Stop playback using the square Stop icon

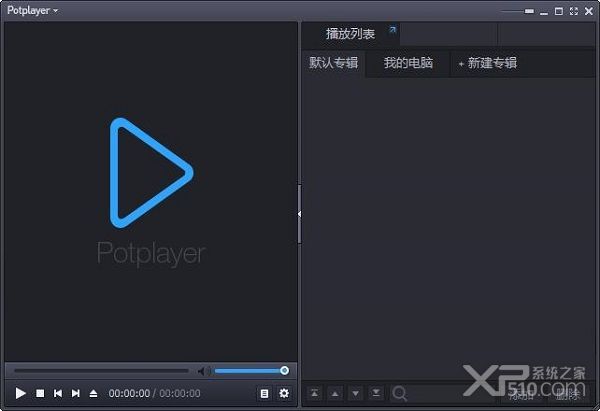pos(40,393)
